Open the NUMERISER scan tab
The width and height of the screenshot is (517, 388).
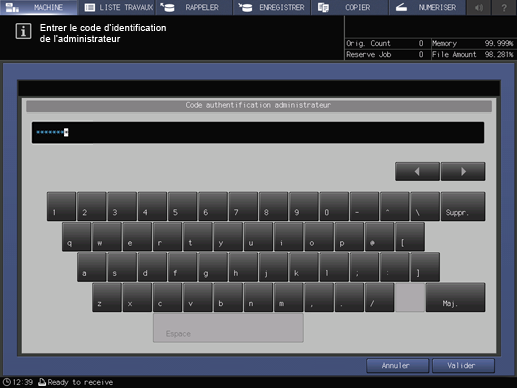pyautogui.click(x=427, y=7)
